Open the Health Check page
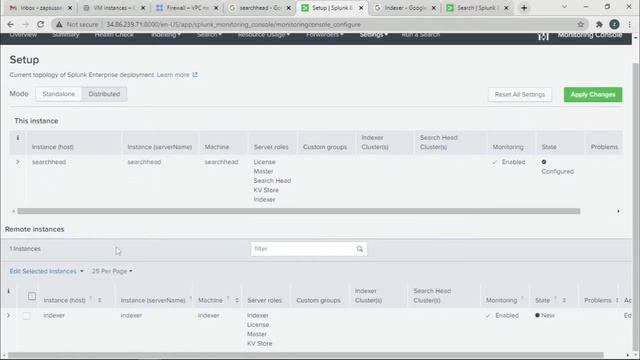 [114, 35]
